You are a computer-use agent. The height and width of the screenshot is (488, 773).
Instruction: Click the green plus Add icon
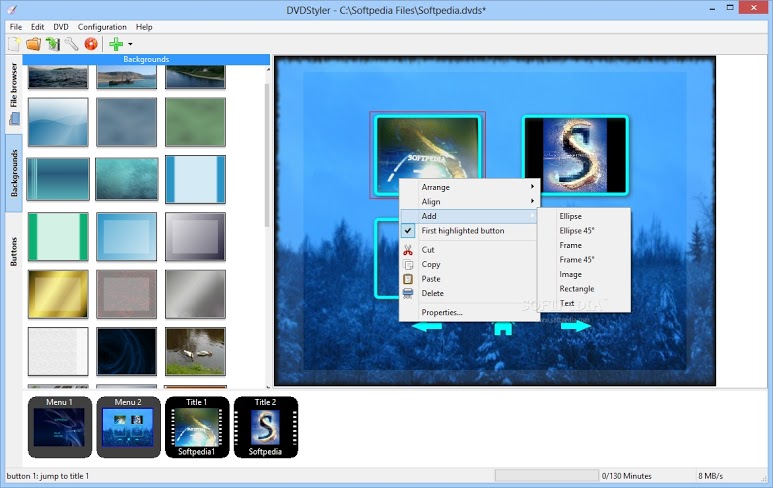click(x=116, y=44)
